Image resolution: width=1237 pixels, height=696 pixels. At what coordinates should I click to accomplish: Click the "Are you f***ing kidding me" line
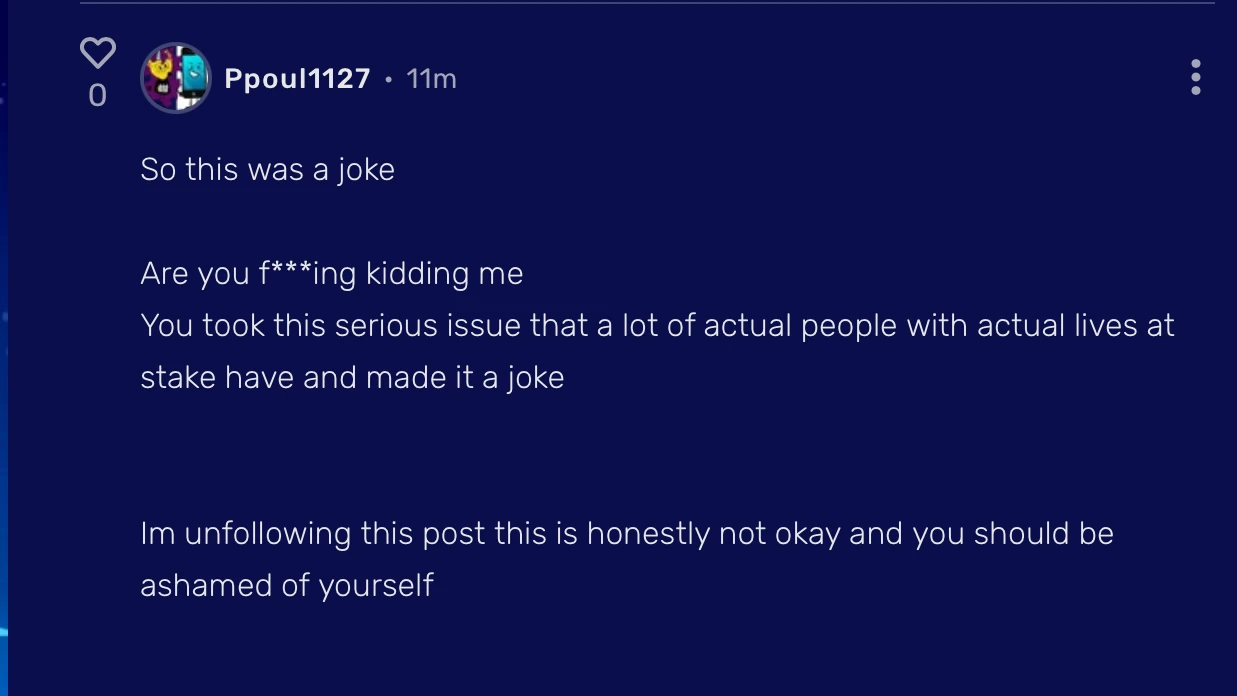pos(331,273)
